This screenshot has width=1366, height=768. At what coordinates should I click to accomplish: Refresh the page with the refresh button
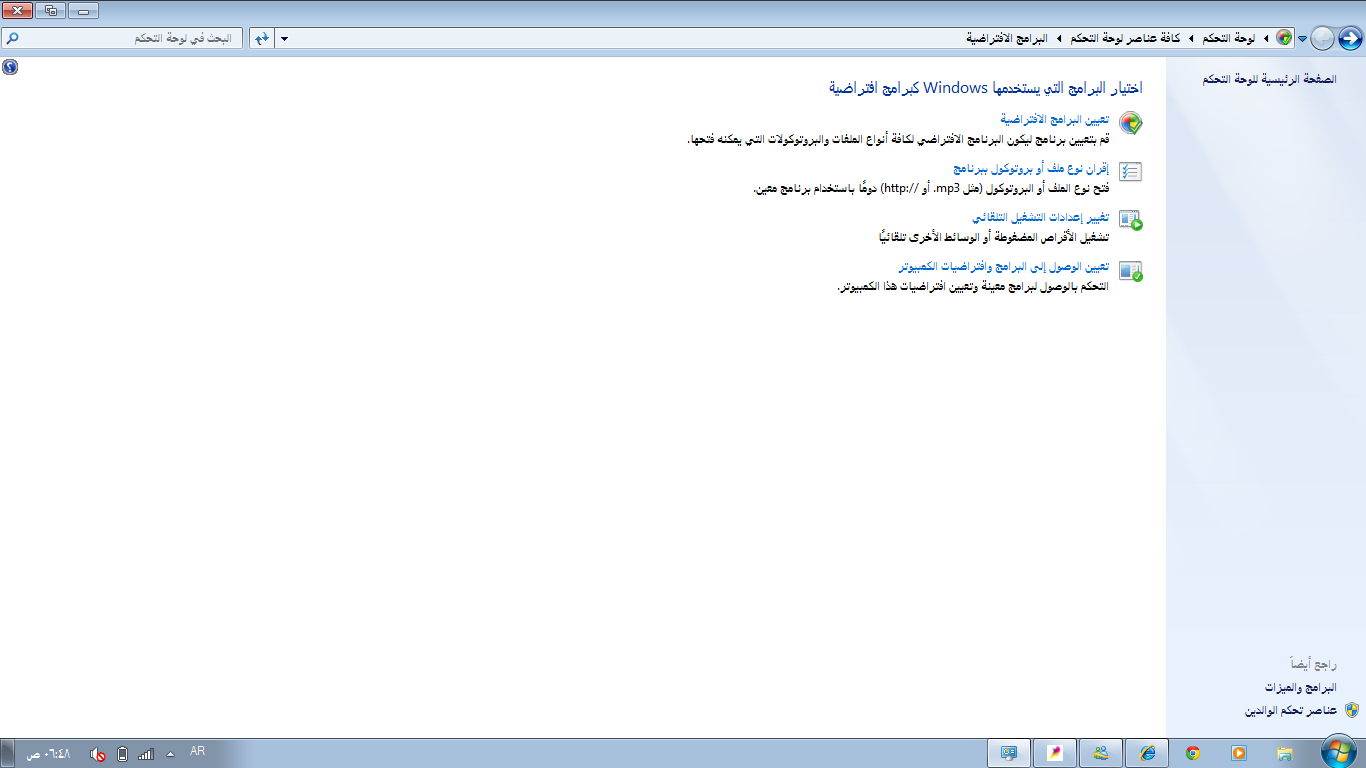click(261, 38)
